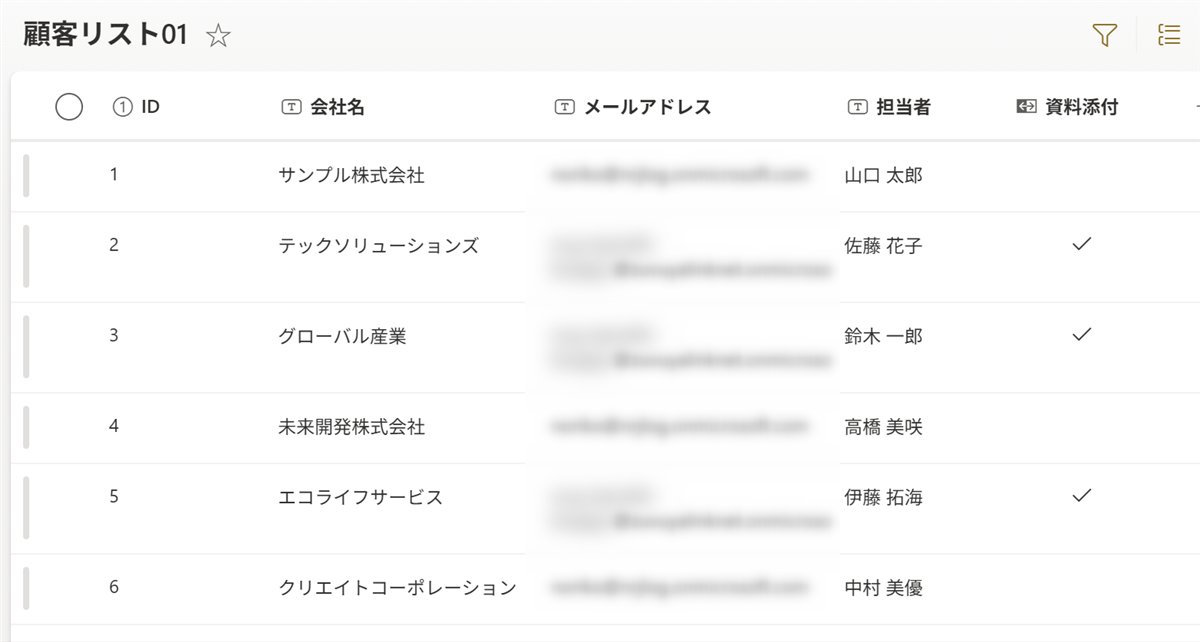The height and width of the screenshot is (642, 1200).
Task: Click the group-by list icon at top right
Action: tap(1169, 36)
